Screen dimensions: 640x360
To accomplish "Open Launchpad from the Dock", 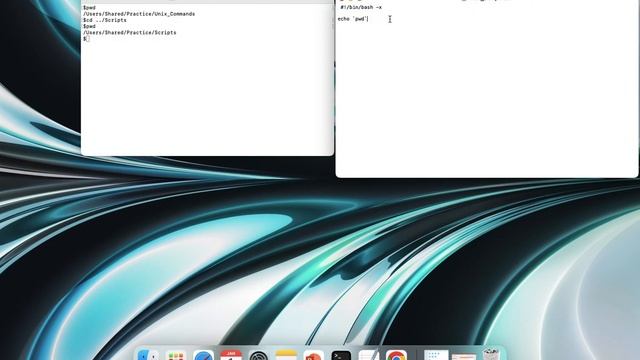I will [x=176, y=355].
